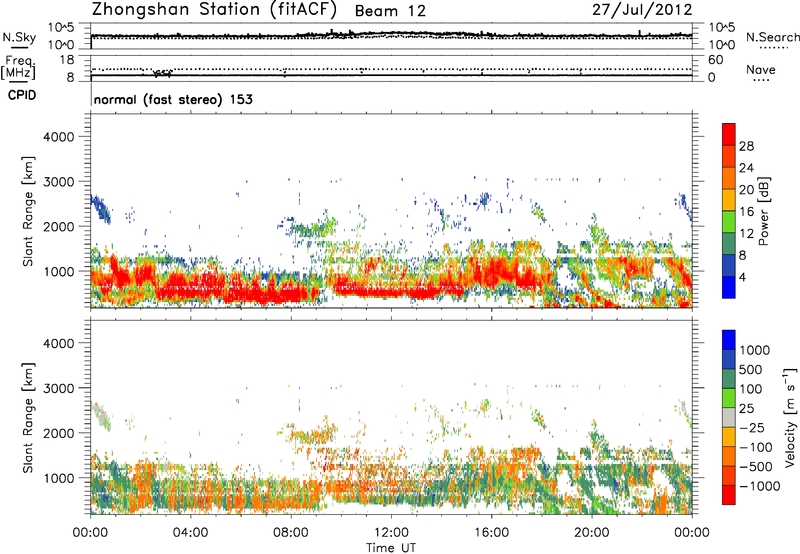Click 'normal (fast stereo) 153' text
800x554 pixels.
(173, 99)
